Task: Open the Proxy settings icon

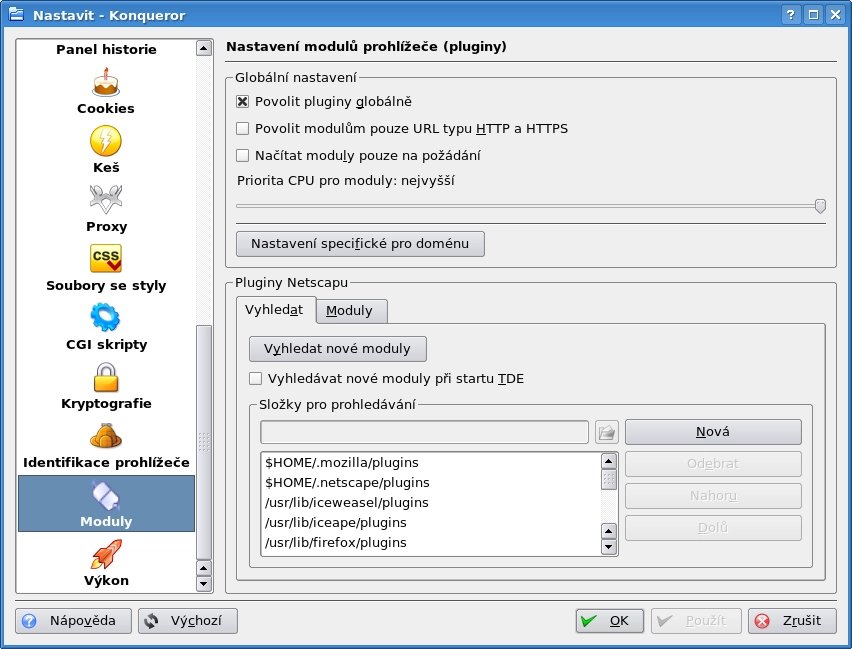Action: coord(106,199)
